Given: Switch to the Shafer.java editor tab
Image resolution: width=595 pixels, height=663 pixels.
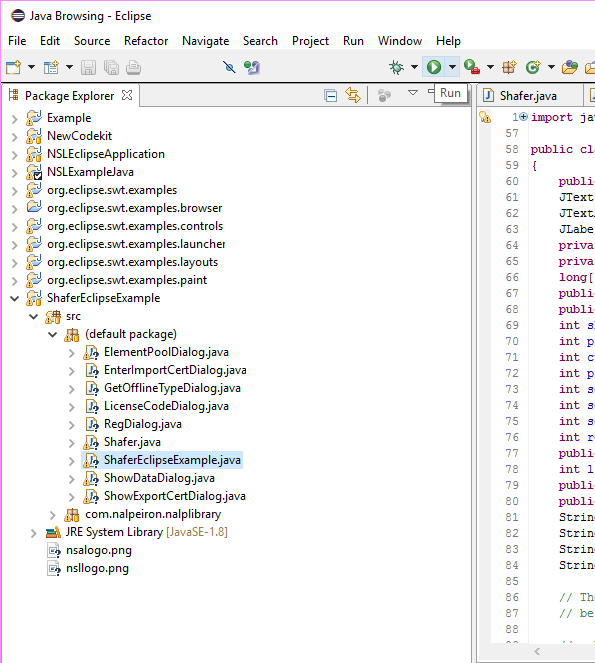Looking at the screenshot, I should pos(528,96).
